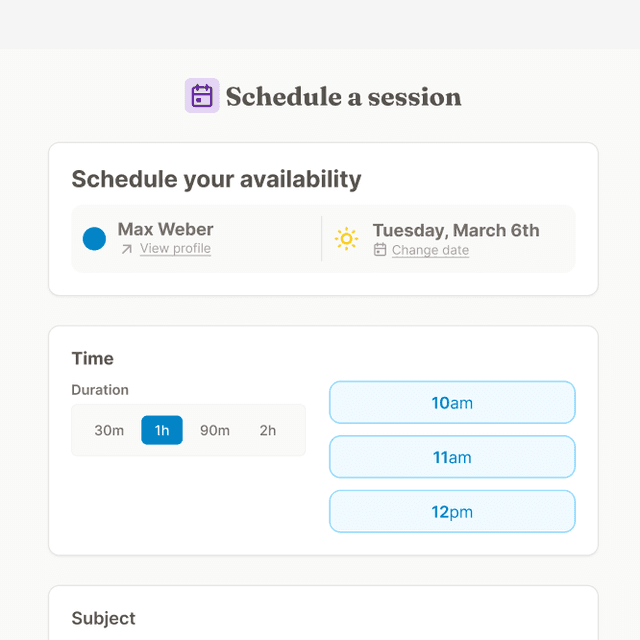Choose the 90m duration option

(215, 430)
